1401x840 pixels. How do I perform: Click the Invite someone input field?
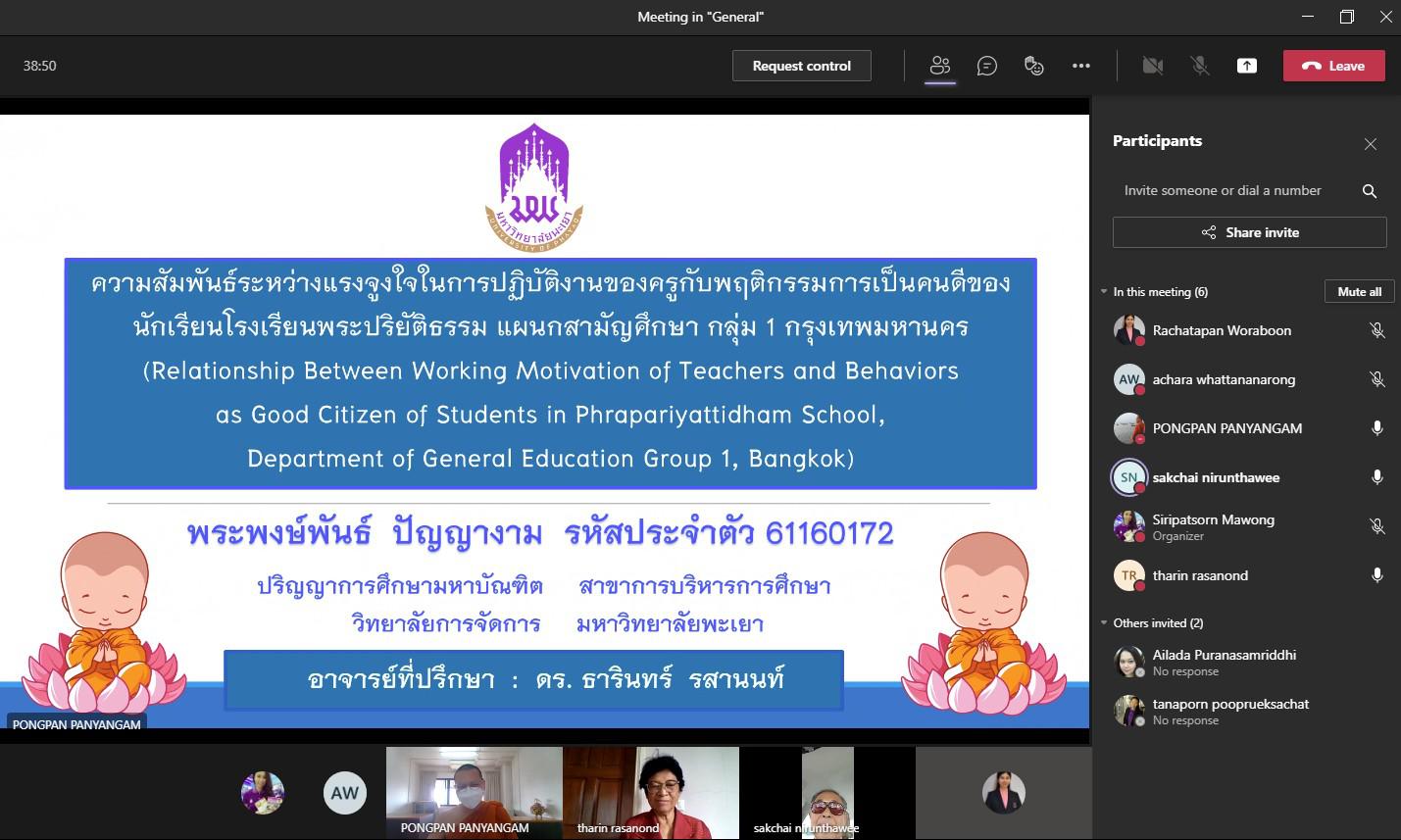point(1230,191)
